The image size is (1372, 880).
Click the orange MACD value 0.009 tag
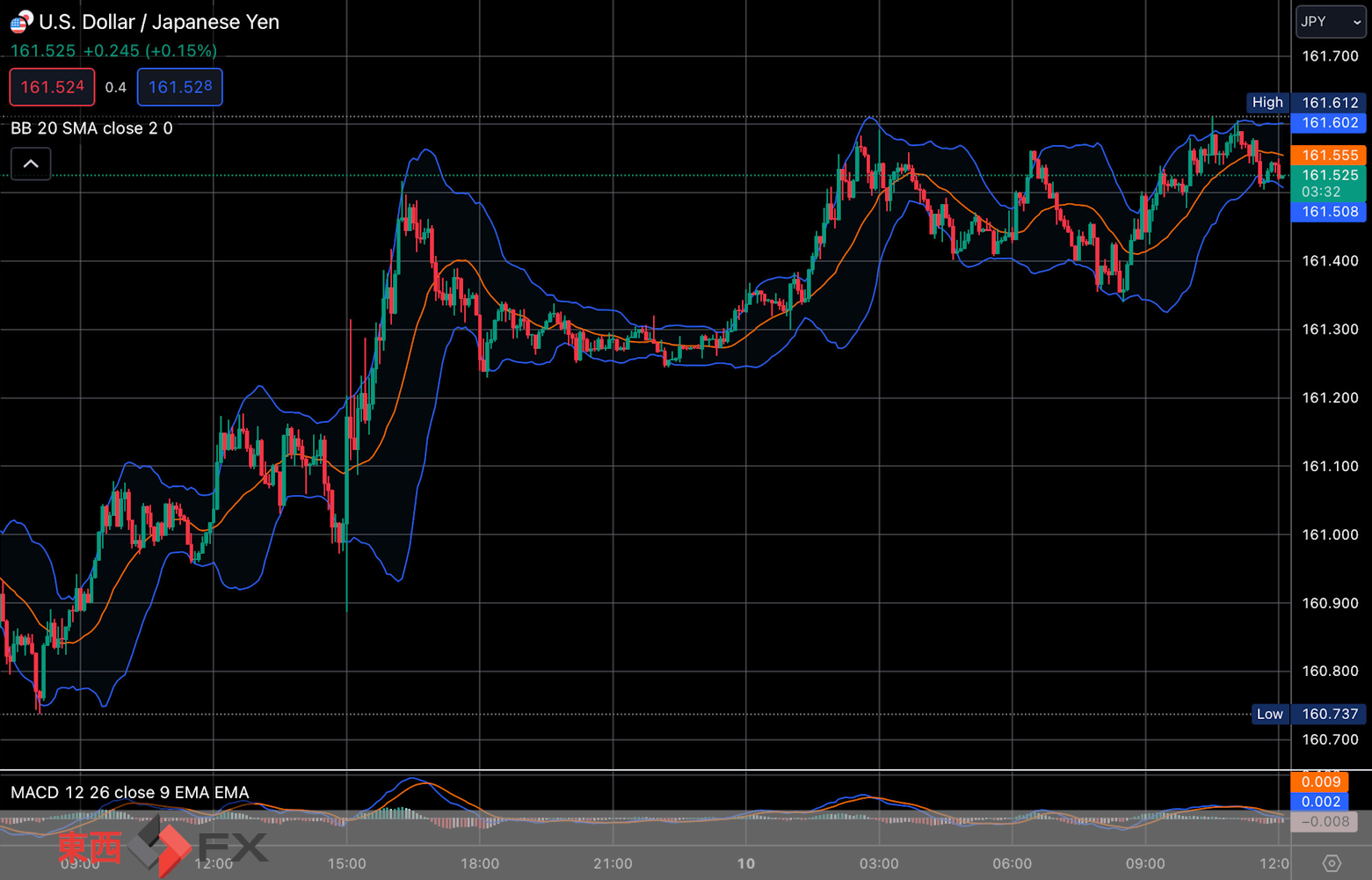1320,782
